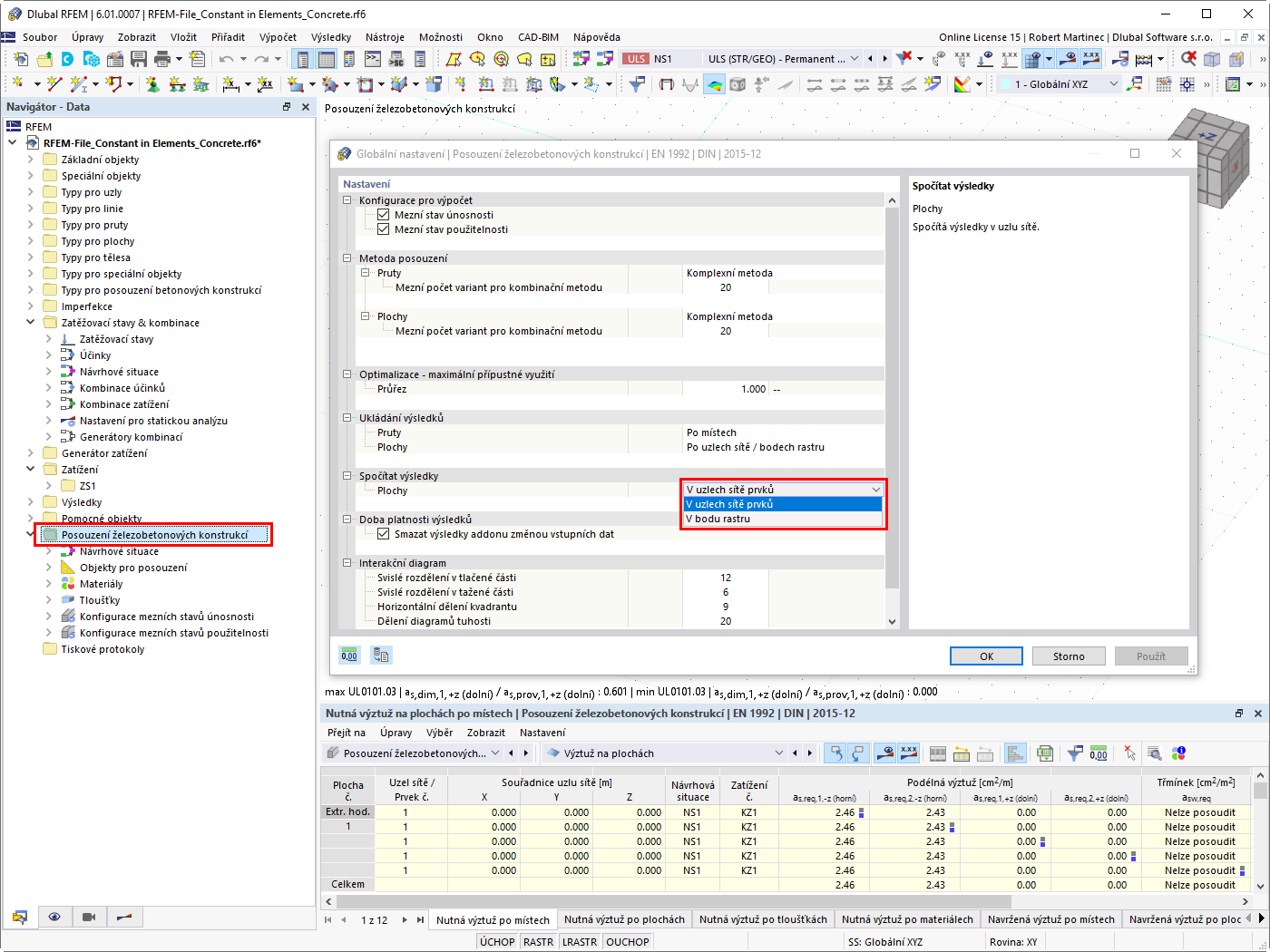Collapse 'Zatěžovací stavy & kombinace' tree node
This screenshot has height=952, width=1270.
(x=30, y=323)
